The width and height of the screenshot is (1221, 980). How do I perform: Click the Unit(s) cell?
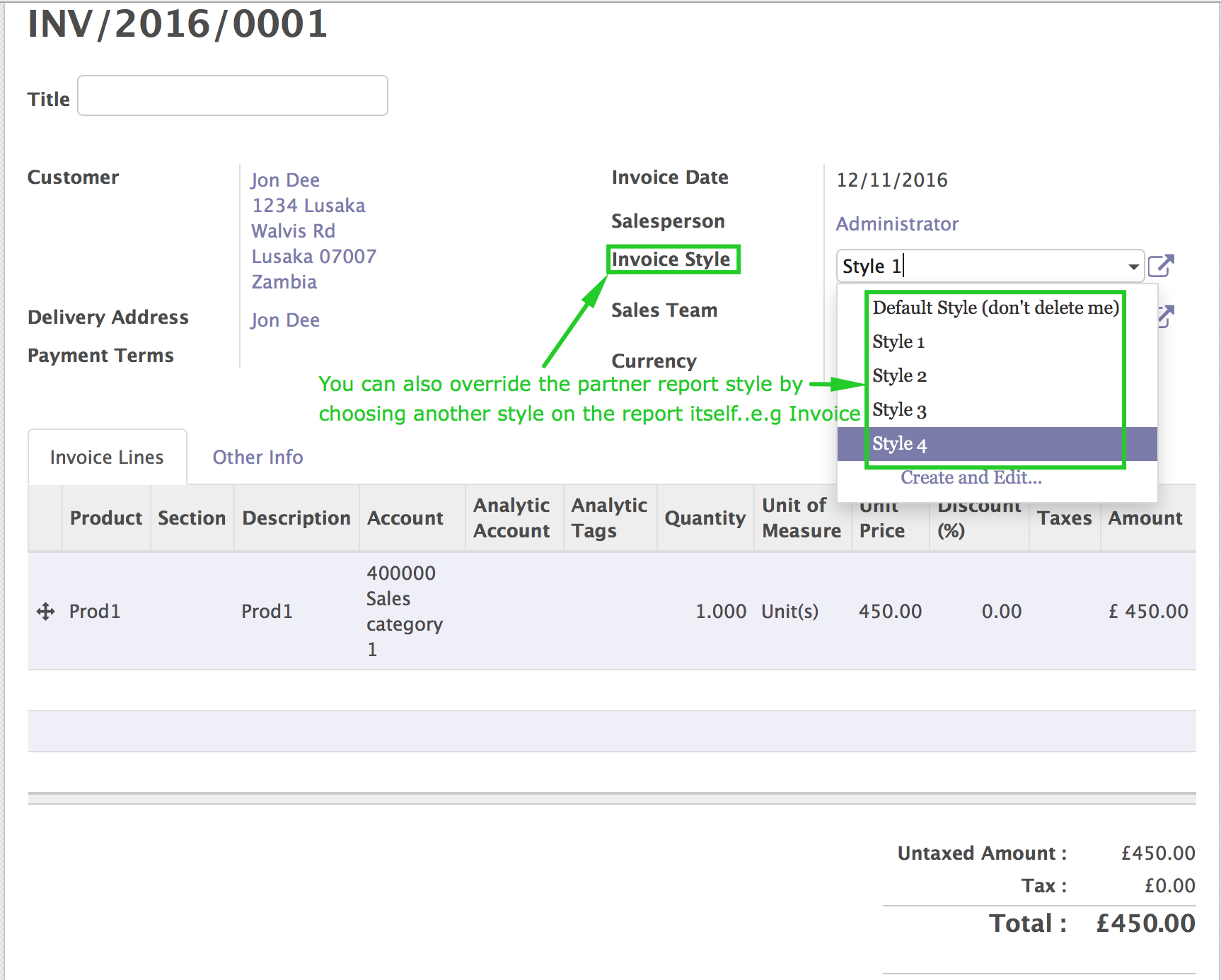[x=789, y=612]
